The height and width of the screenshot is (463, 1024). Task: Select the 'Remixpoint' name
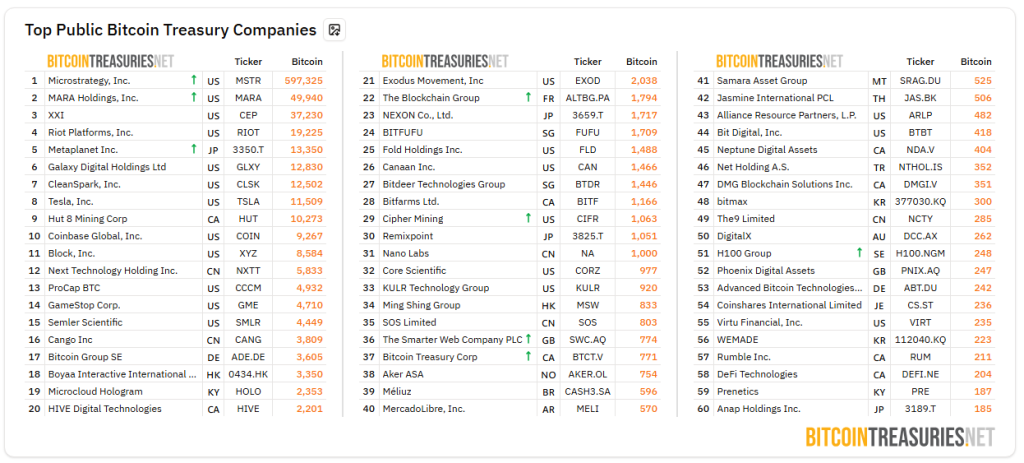408,236
